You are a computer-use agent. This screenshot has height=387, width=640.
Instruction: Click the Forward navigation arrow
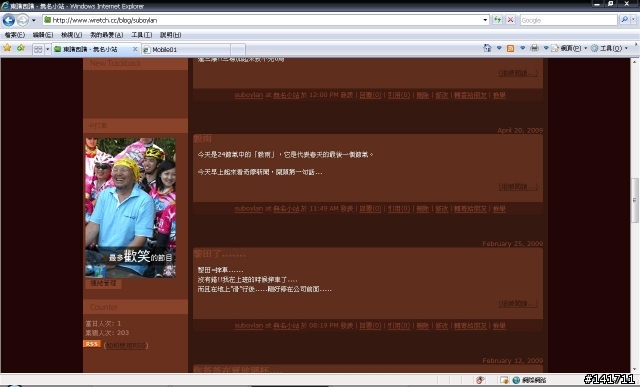(x=23, y=20)
